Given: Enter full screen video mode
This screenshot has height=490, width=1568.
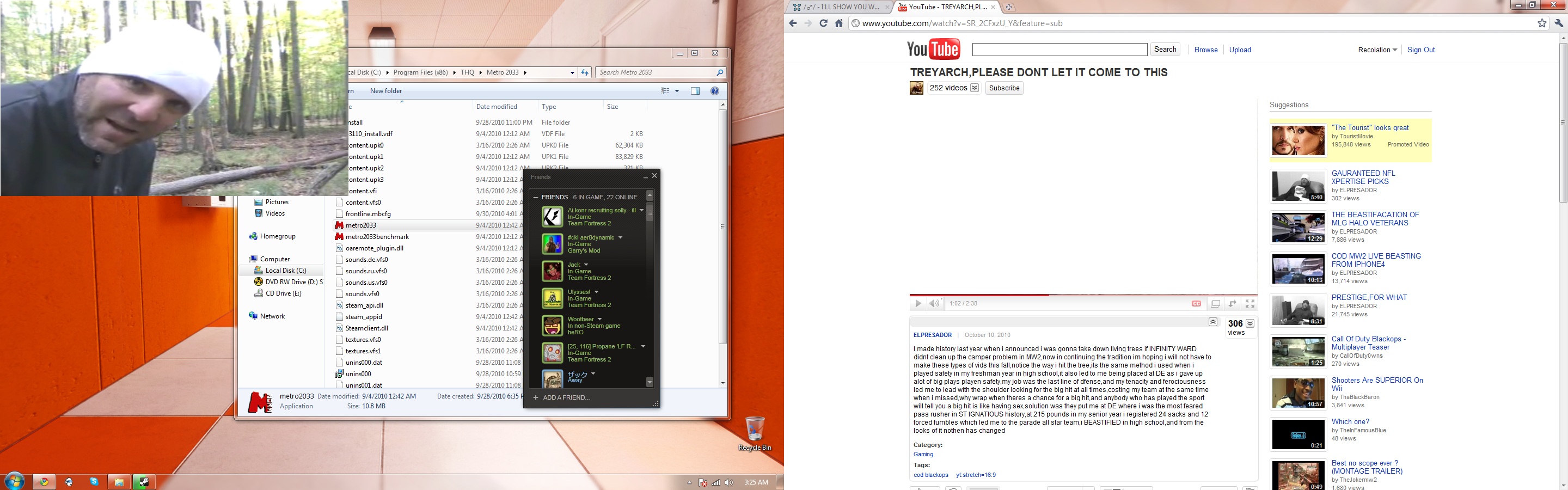Looking at the screenshot, I should coord(1249,304).
